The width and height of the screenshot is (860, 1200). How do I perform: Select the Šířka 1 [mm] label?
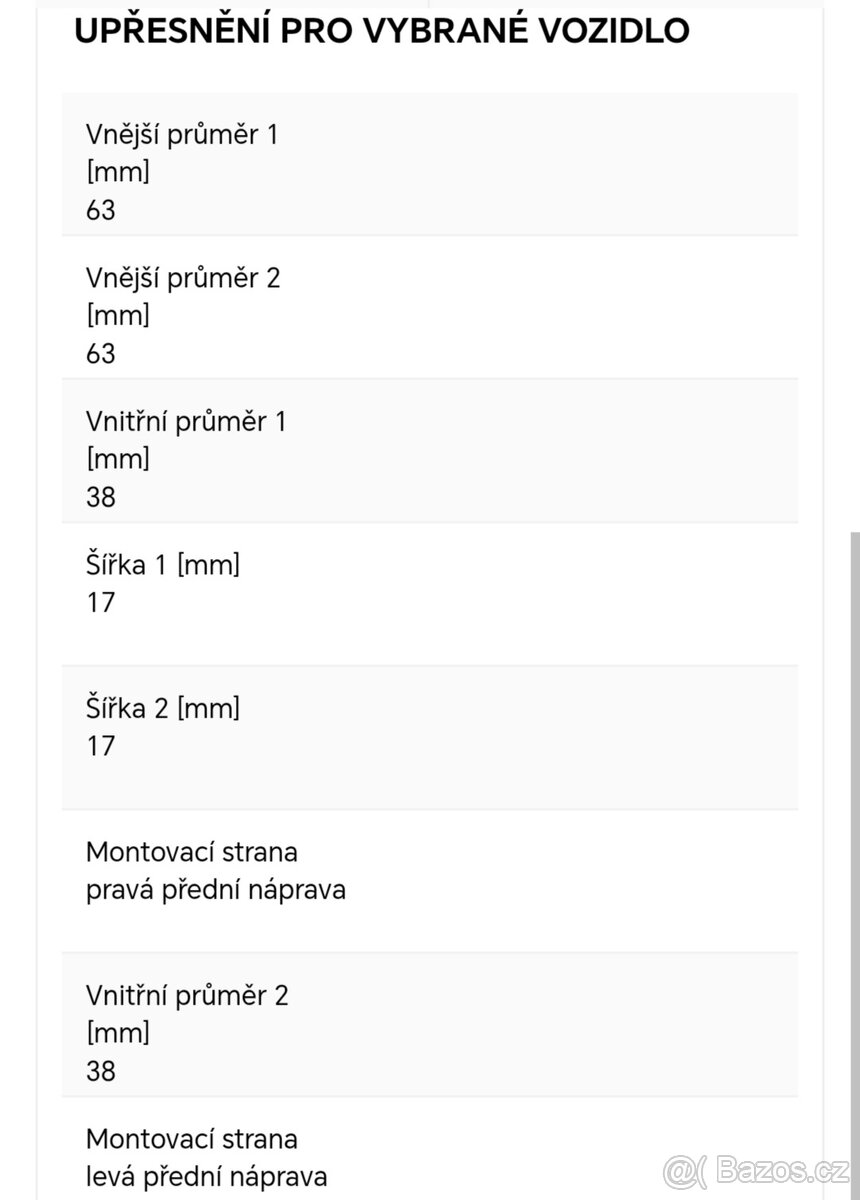tap(163, 565)
